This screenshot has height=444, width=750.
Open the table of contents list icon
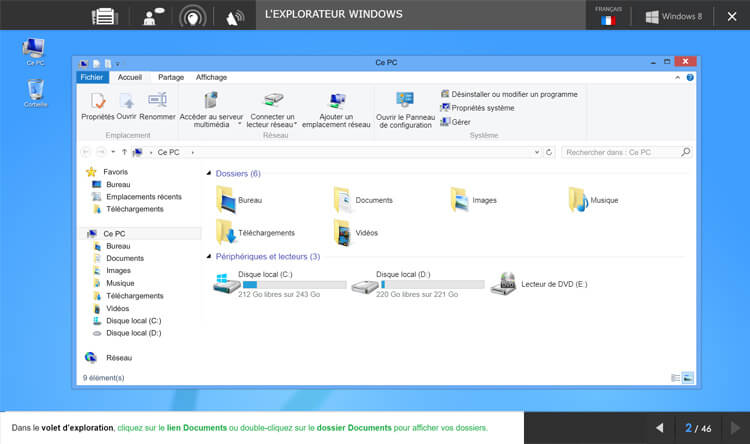click(105, 17)
